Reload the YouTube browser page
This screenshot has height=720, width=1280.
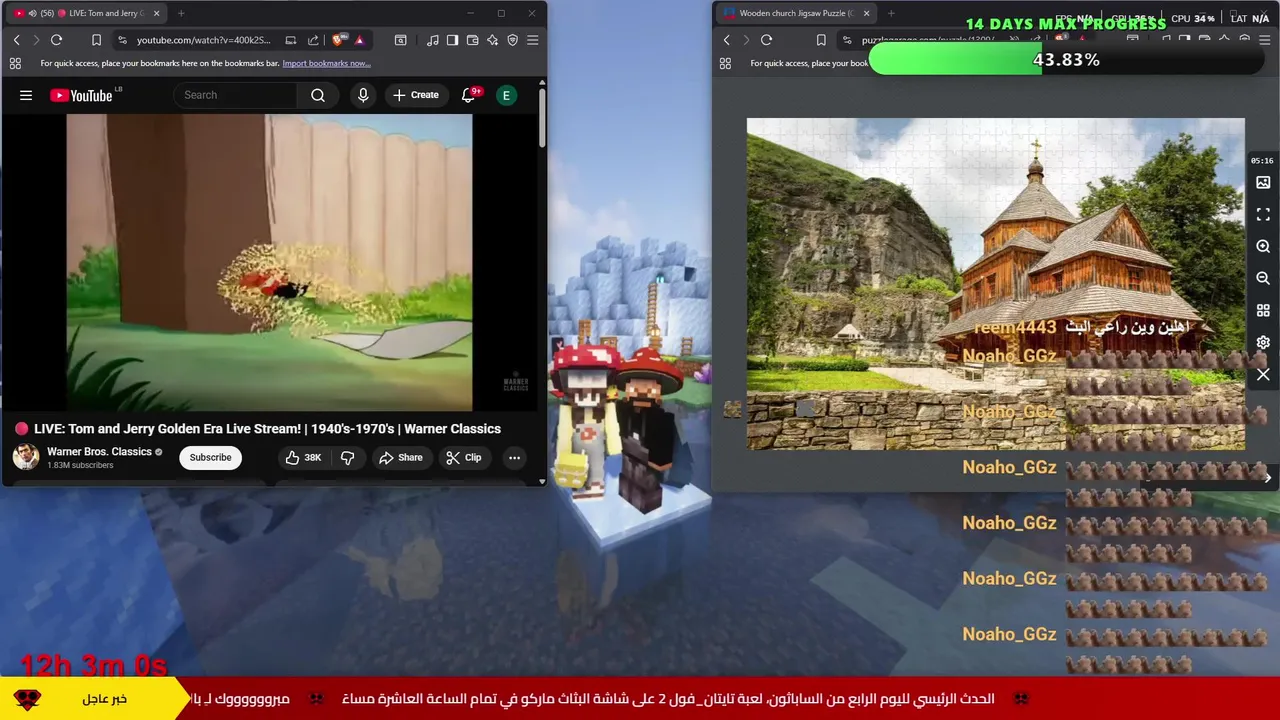click(56, 40)
